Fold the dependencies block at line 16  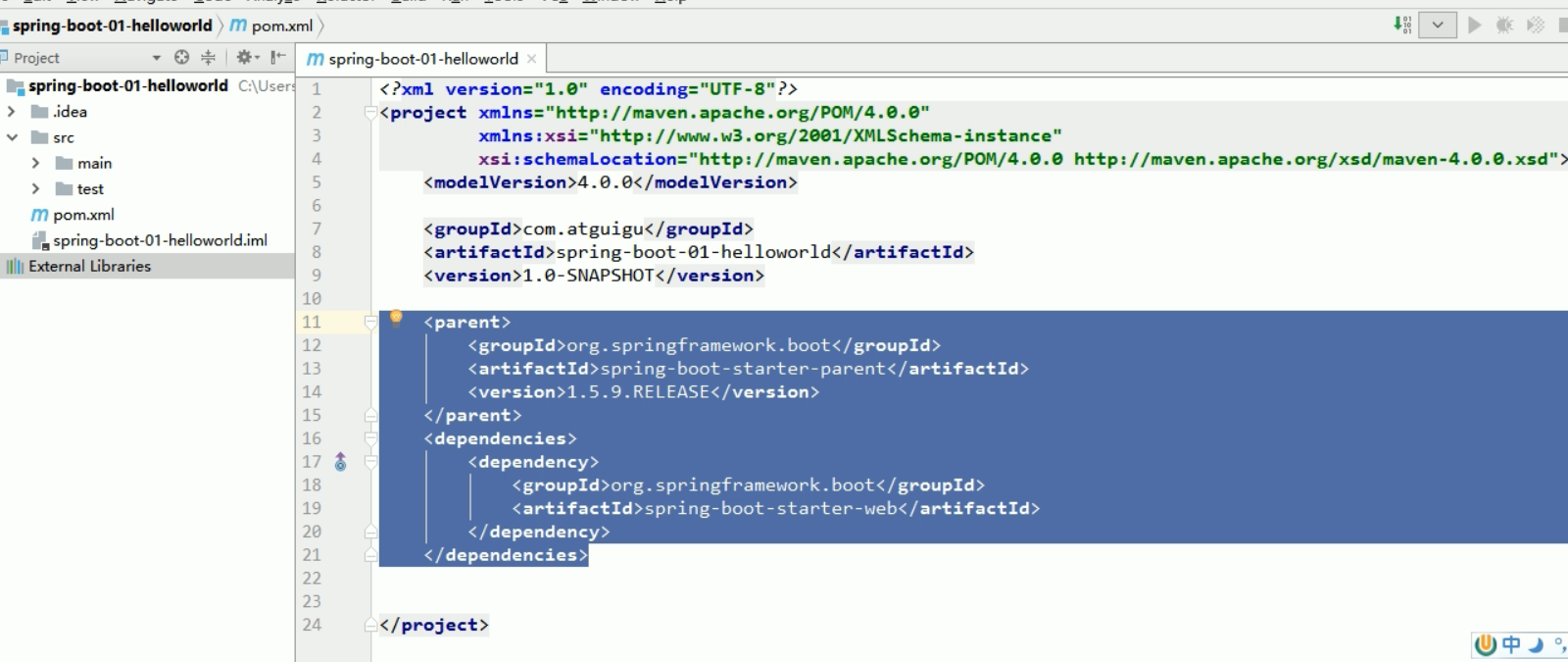tap(370, 438)
